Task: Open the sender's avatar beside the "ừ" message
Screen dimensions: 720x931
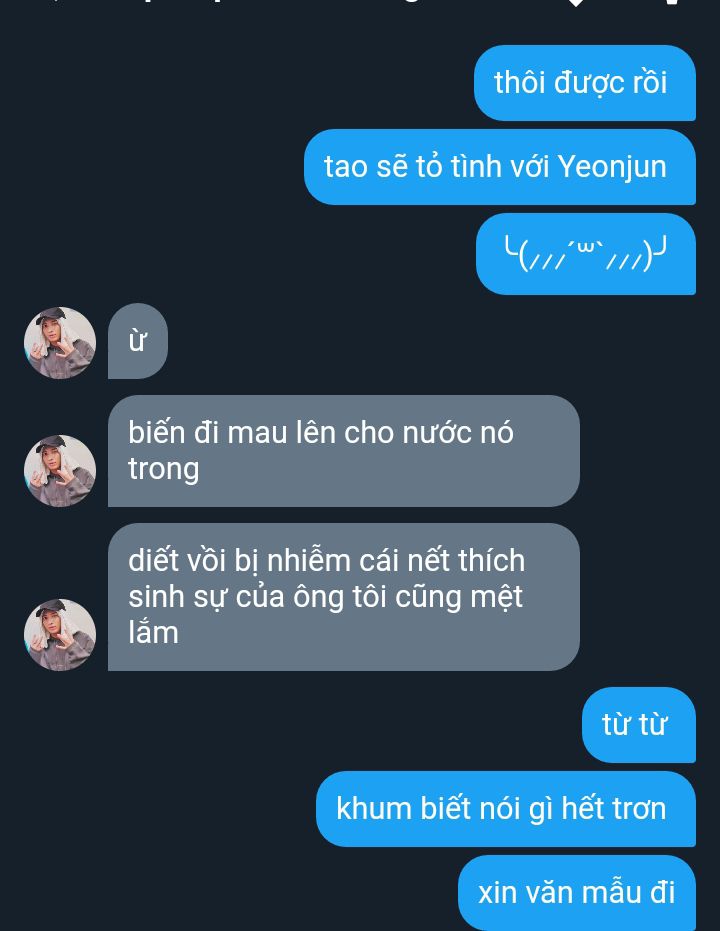Action: click(60, 343)
